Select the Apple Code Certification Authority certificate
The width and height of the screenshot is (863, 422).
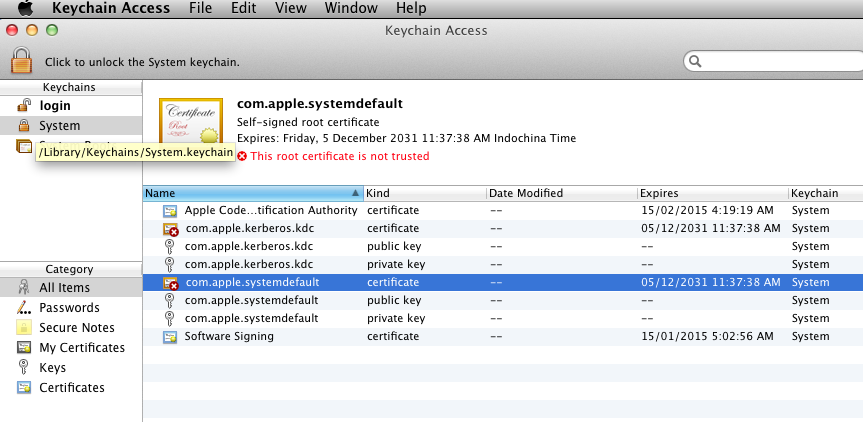[270, 211]
